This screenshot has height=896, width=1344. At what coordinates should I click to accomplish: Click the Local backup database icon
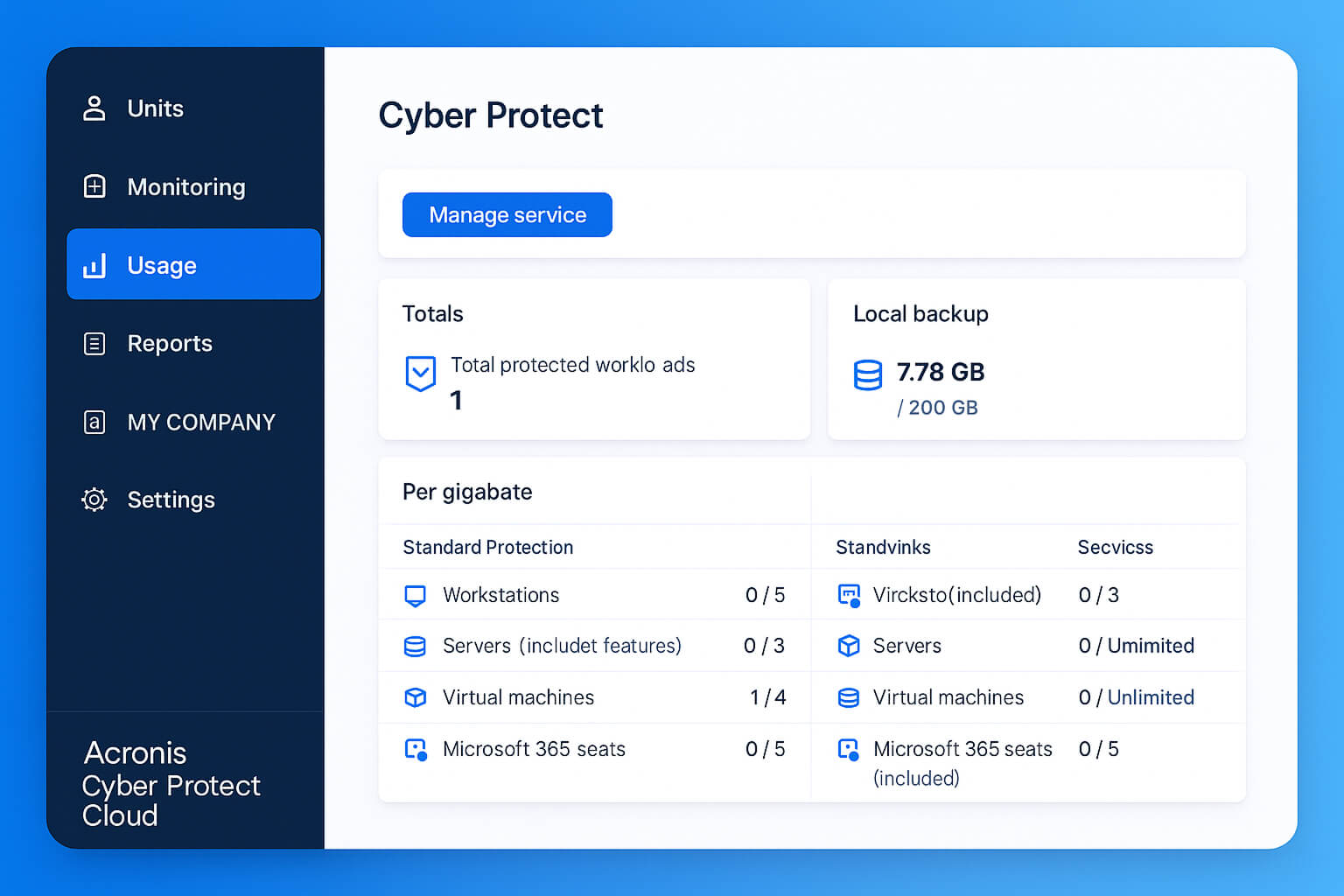(x=868, y=375)
